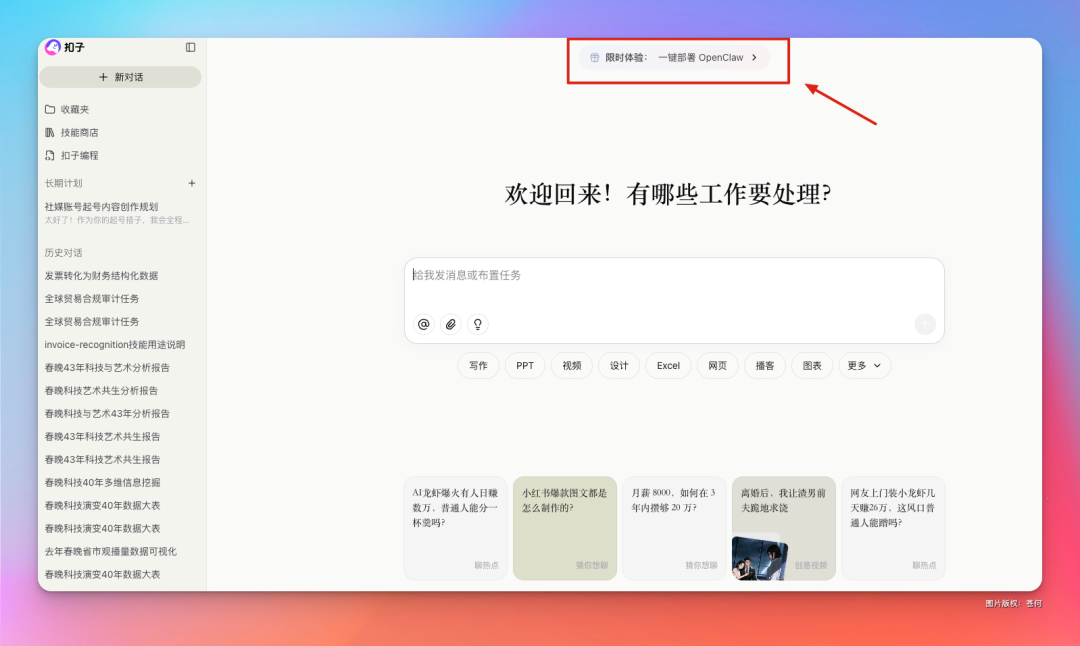This screenshot has width=1080, height=646.
Task: Click the lightbulb suggestion icon
Action: [x=477, y=324]
